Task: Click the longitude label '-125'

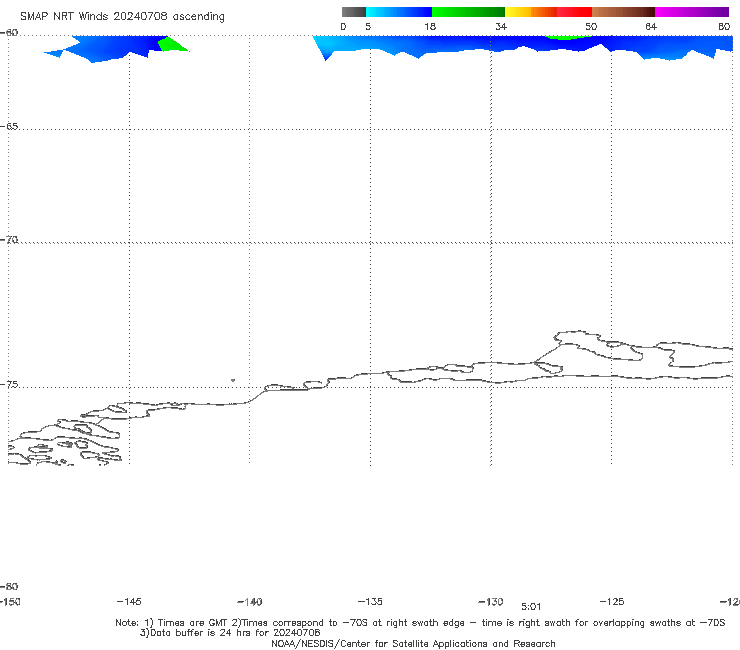Action: pos(612,601)
